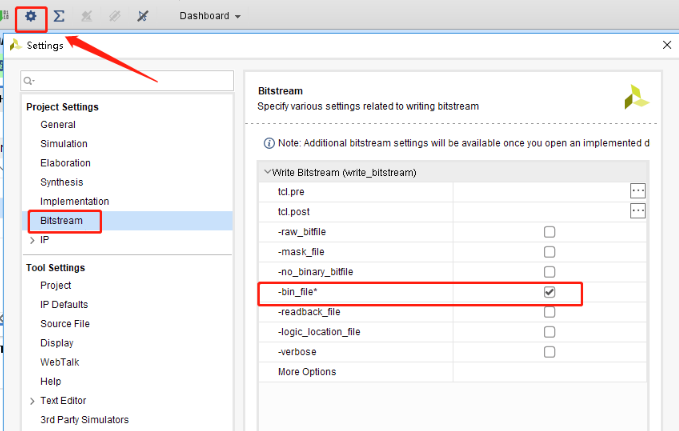Viewport: 679px width, 431px height.
Task: Click the tcl.pre browse ellipsis button
Action: [637, 190]
